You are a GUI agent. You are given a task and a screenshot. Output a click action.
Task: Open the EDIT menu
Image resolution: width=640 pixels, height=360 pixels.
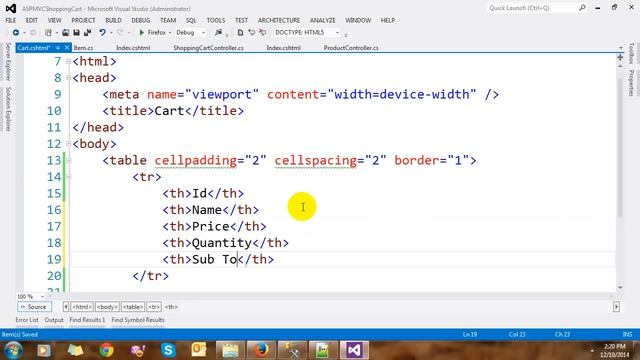(x=31, y=20)
